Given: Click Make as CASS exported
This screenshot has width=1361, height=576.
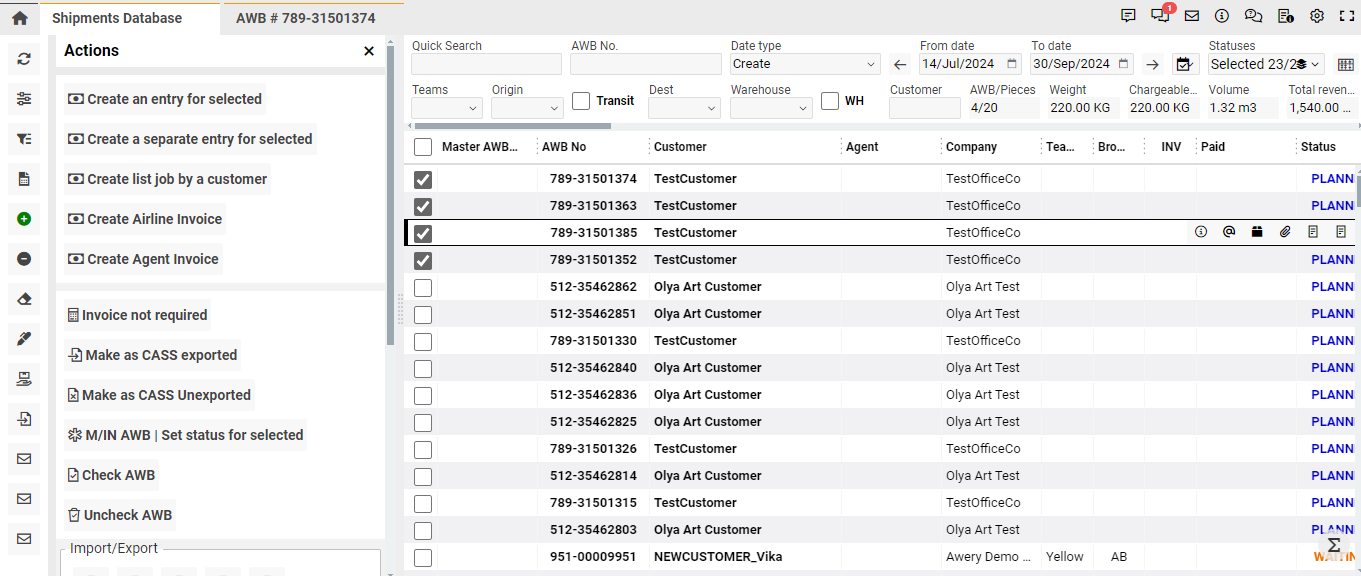Looking at the screenshot, I should pos(152,355).
